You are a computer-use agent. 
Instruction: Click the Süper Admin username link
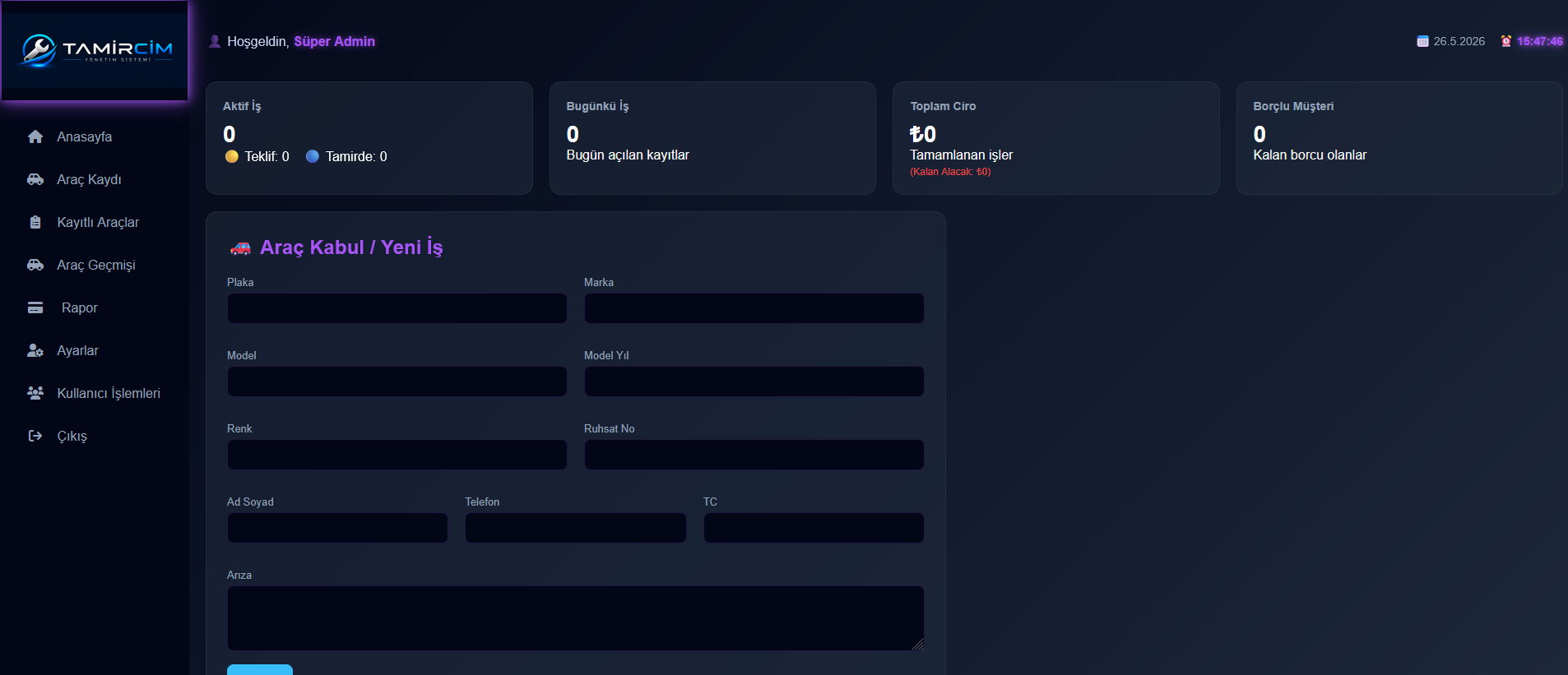point(334,41)
